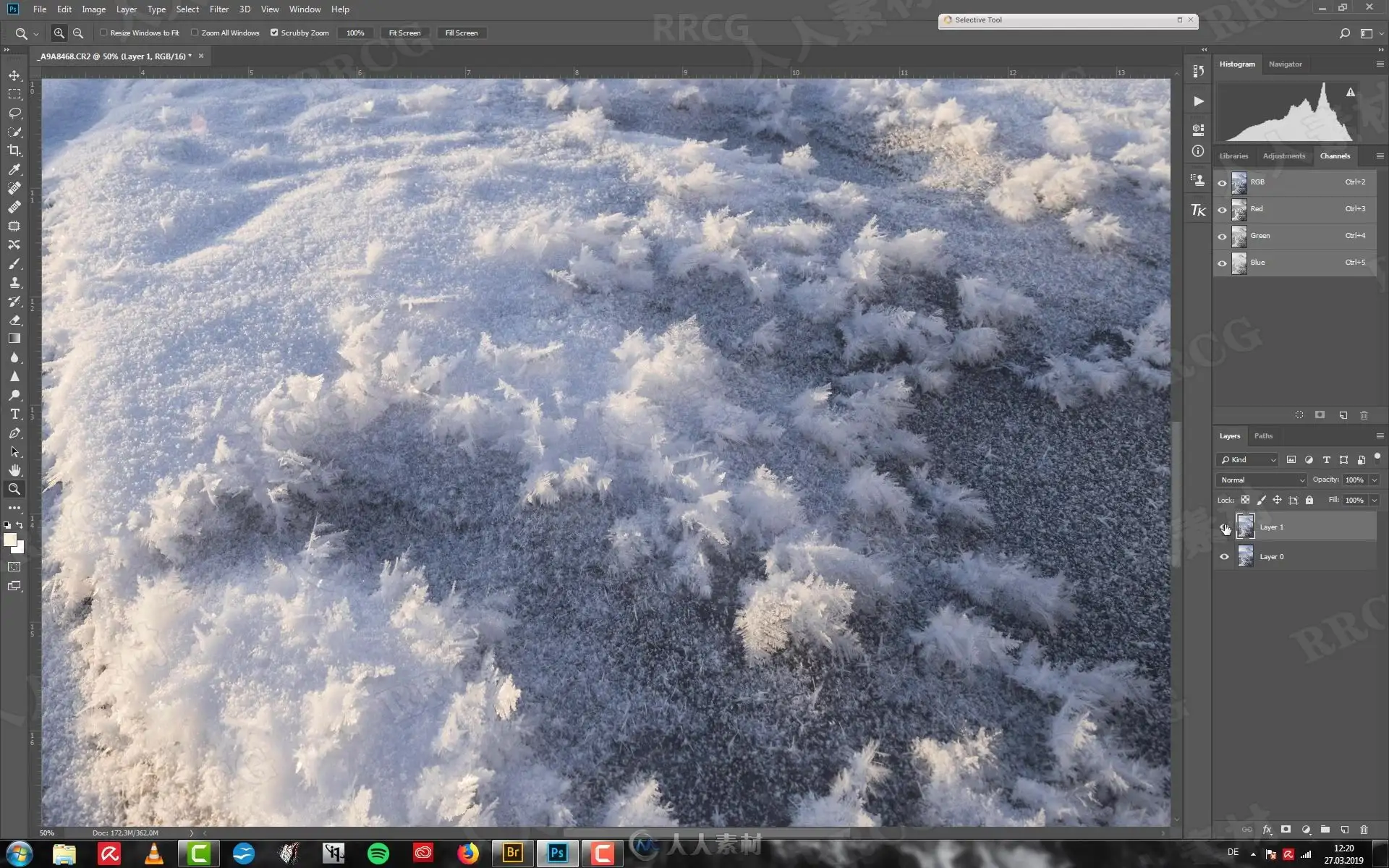
Task: Open the Histogram panel flyout menu
Action: tap(1380, 64)
